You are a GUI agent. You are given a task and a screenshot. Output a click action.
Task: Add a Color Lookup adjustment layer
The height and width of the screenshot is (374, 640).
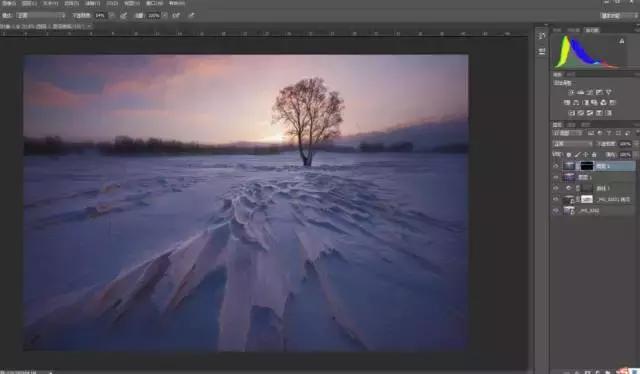(612, 103)
